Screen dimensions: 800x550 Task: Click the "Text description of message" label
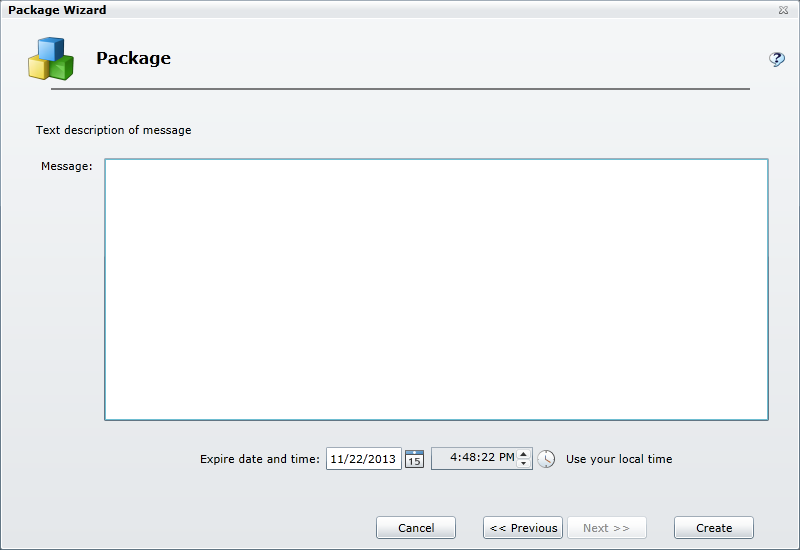pyautogui.click(x=113, y=130)
